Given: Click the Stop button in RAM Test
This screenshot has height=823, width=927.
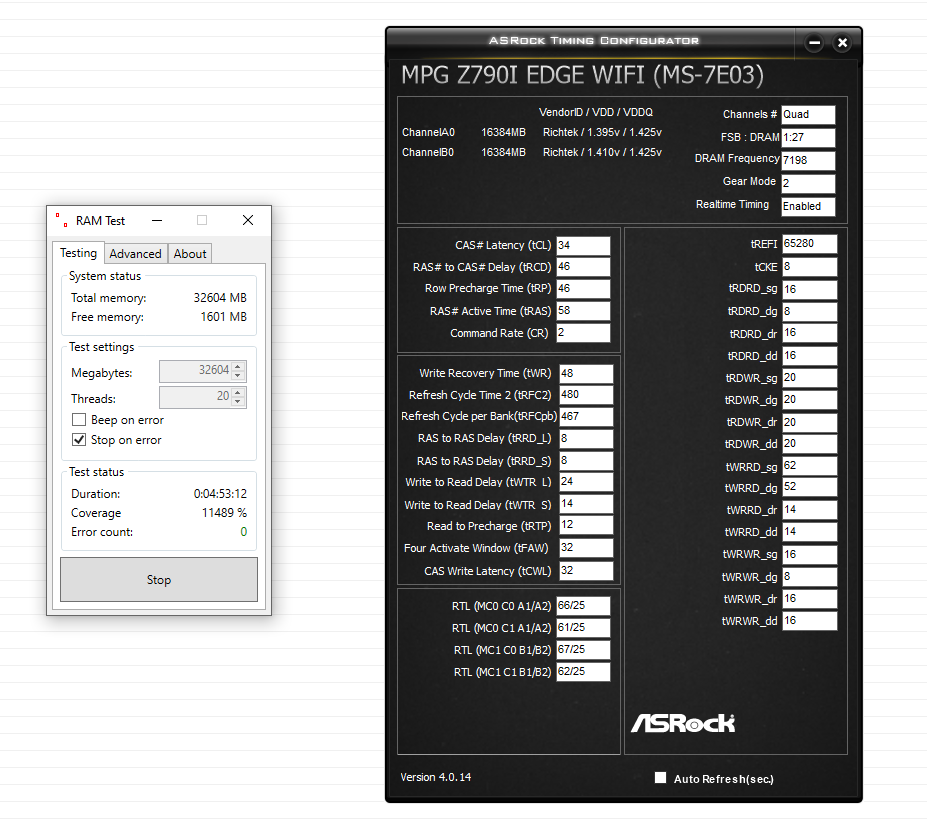Looking at the screenshot, I should pyautogui.click(x=159, y=579).
